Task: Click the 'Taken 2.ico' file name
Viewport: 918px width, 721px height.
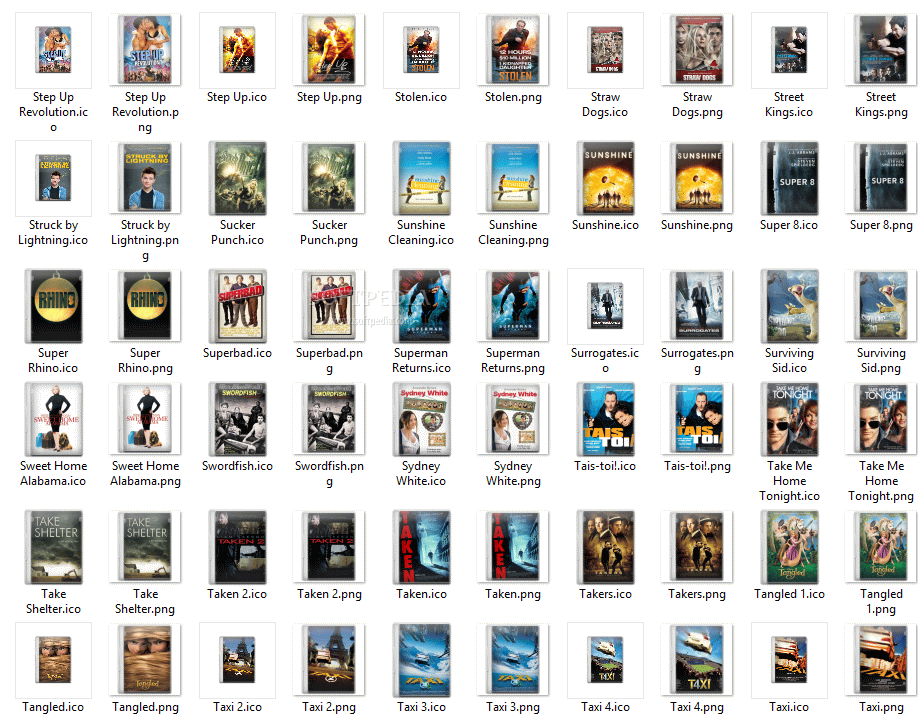Action: coord(237,594)
